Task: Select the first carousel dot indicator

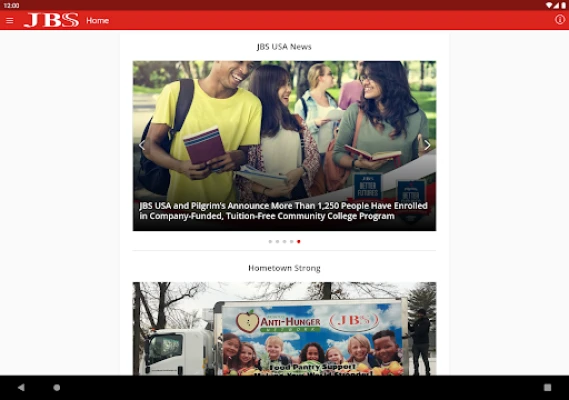Action: pos(270,241)
